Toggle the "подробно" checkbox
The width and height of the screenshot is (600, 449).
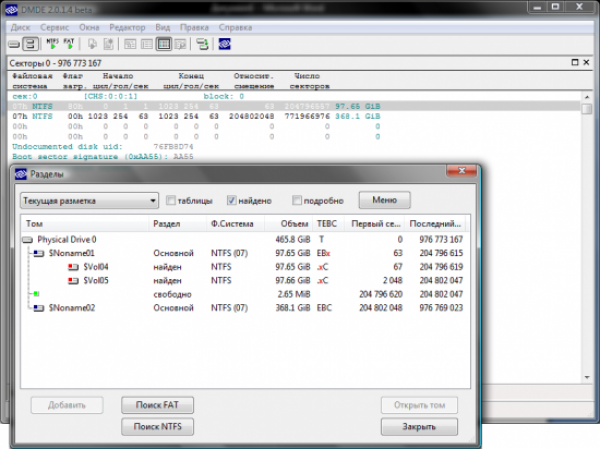[x=297, y=200]
